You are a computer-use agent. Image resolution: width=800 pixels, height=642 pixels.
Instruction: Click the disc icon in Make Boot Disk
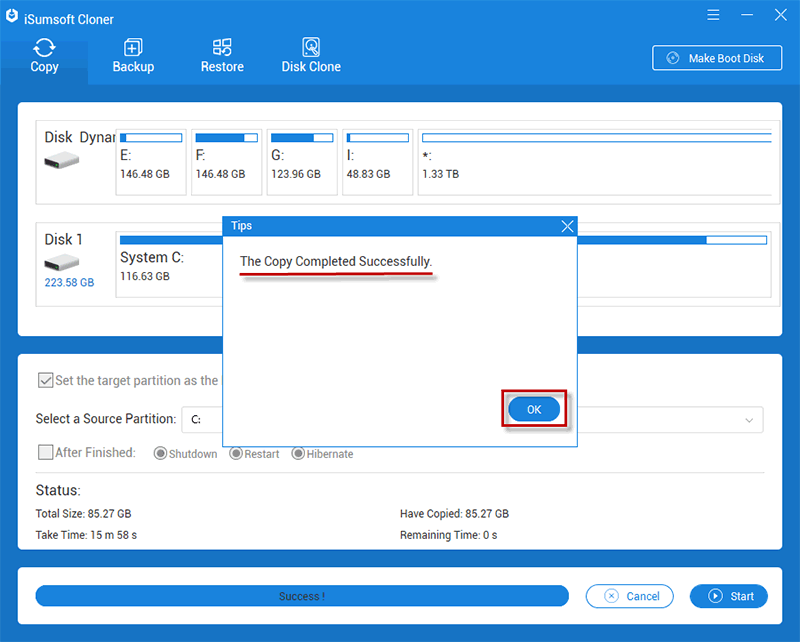[x=673, y=58]
